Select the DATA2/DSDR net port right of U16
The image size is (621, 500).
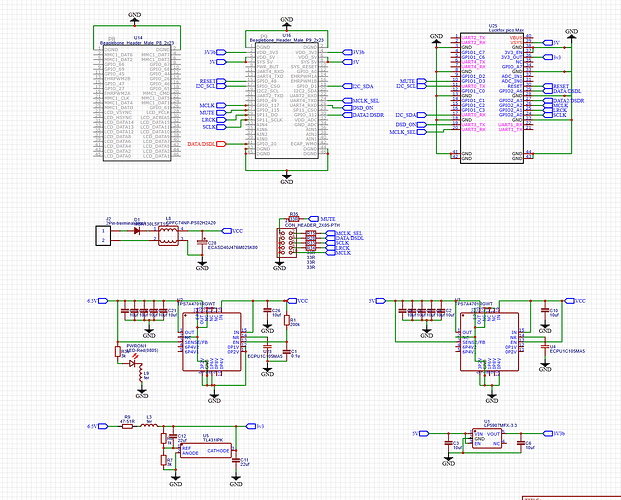(x=363, y=115)
